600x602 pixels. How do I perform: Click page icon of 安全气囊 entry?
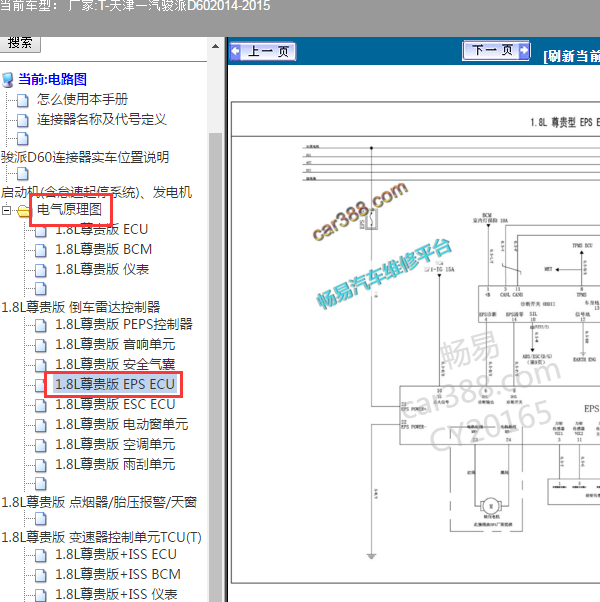coord(41,366)
